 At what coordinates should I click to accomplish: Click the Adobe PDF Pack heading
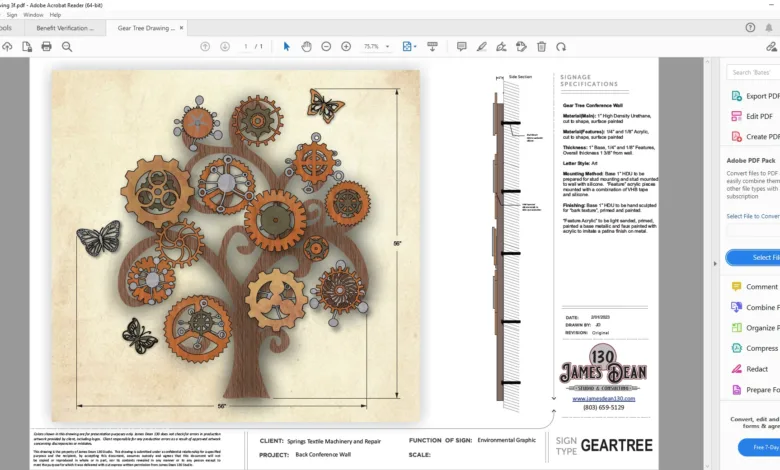(751, 161)
